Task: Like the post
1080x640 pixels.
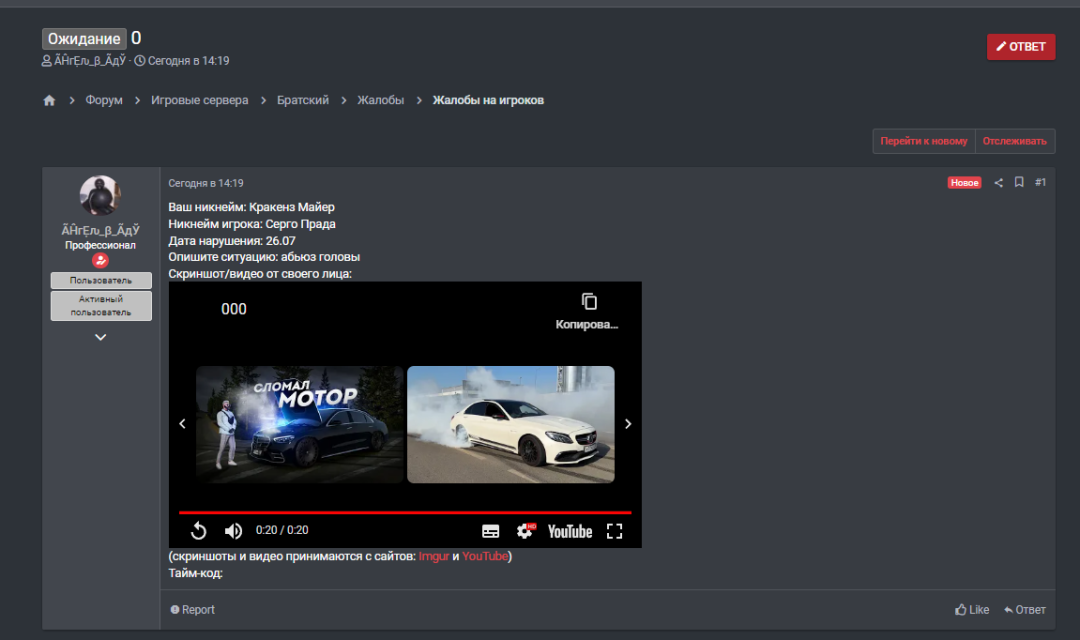Action: click(972, 610)
